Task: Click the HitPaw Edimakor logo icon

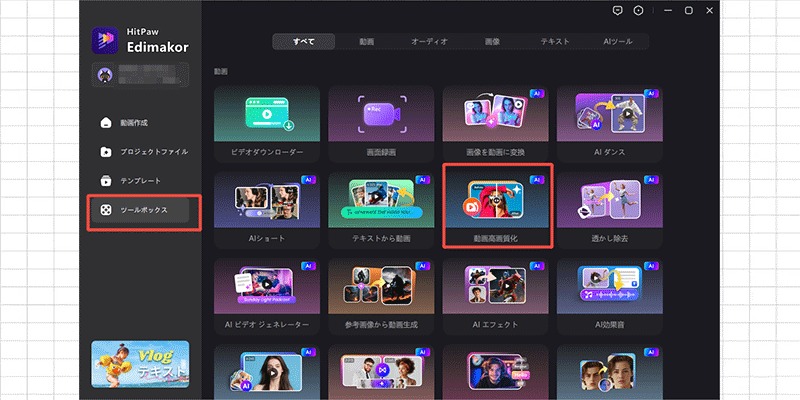Action: click(x=106, y=39)
